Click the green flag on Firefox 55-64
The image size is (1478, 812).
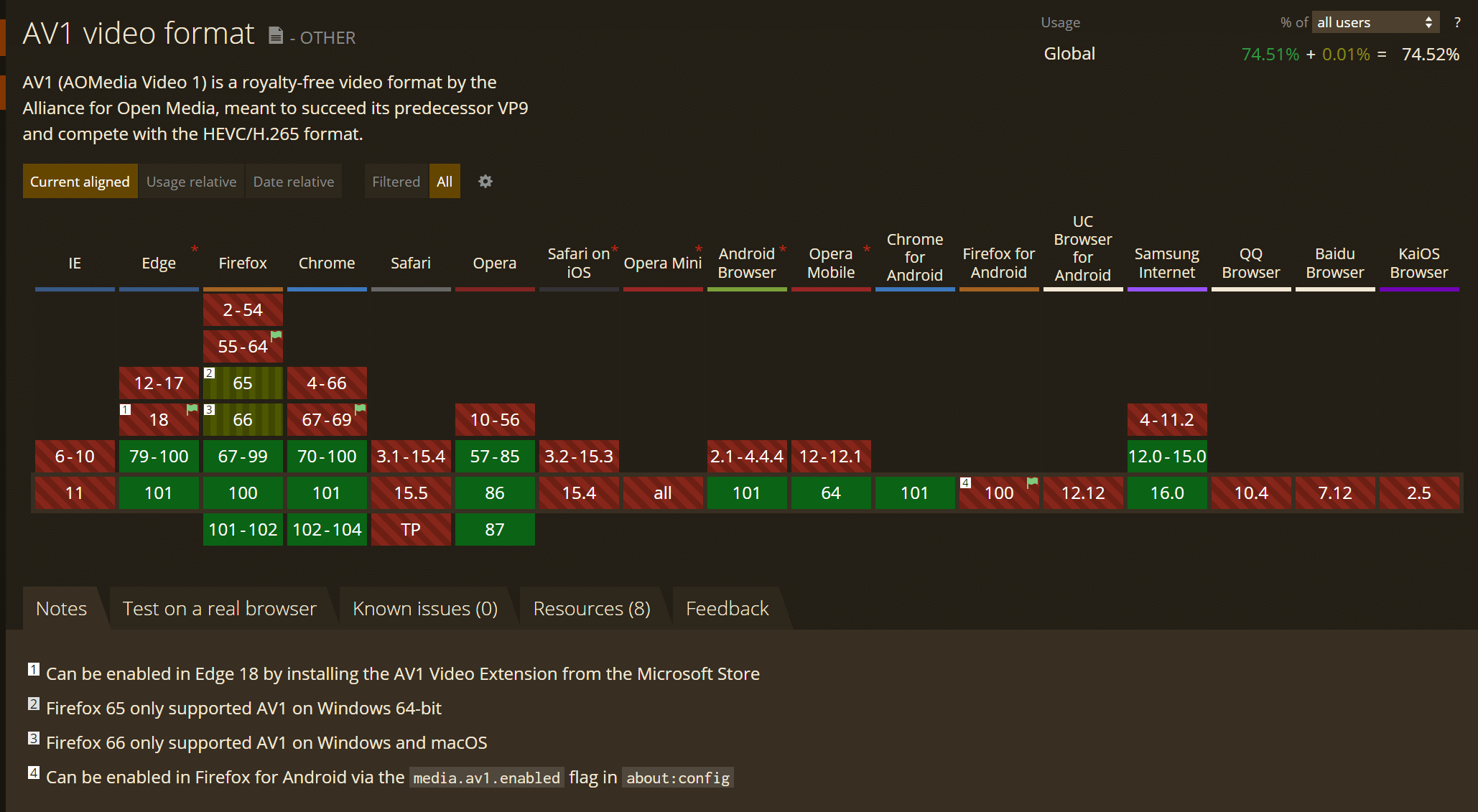(276, 335)
